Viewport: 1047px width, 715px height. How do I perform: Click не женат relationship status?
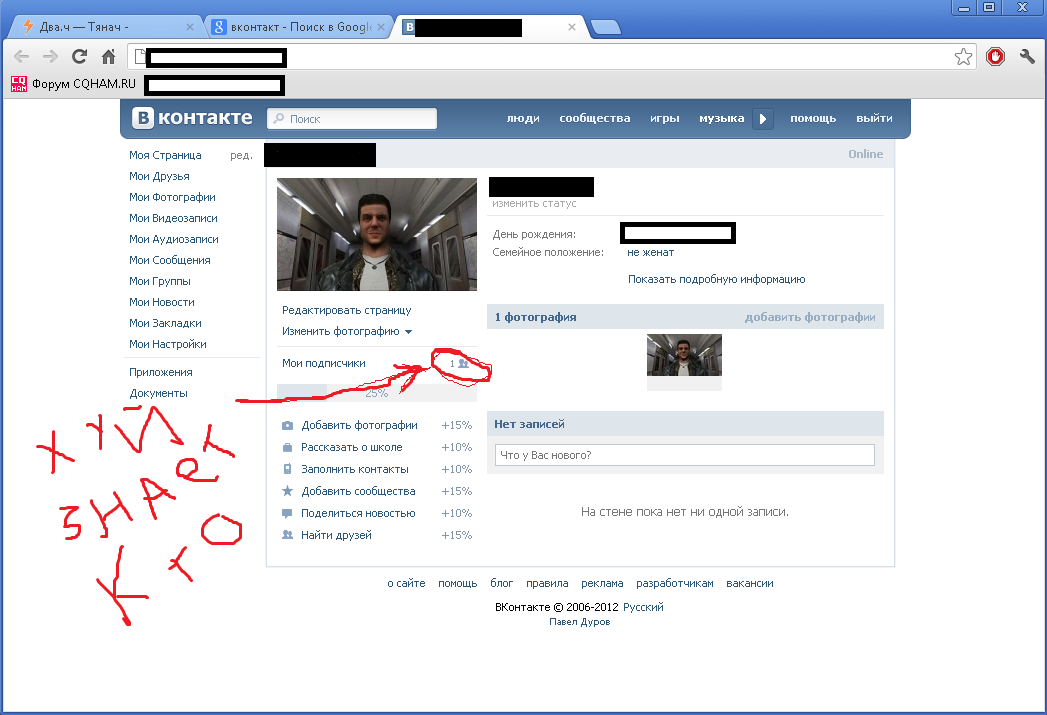tap(650, 252)
